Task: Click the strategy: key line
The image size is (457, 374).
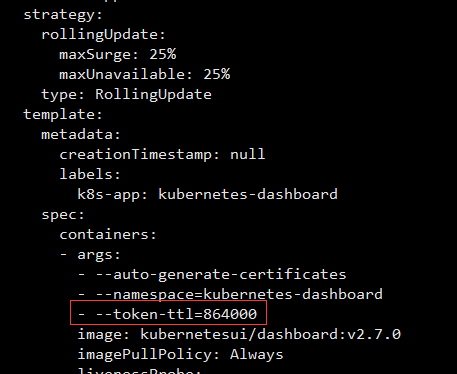Action: tap(63, 15)
